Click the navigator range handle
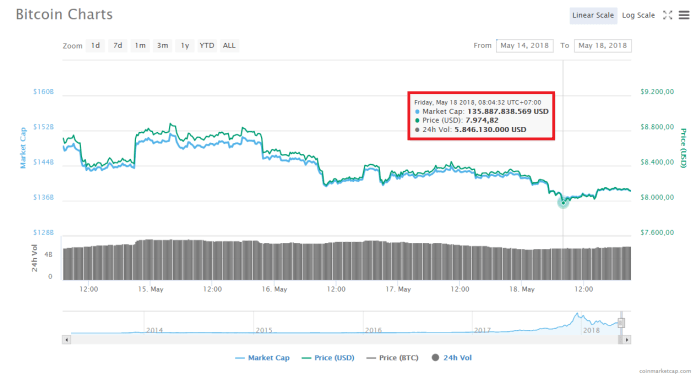This screenshot has height=374, width=696. click(x=621, y=323)
